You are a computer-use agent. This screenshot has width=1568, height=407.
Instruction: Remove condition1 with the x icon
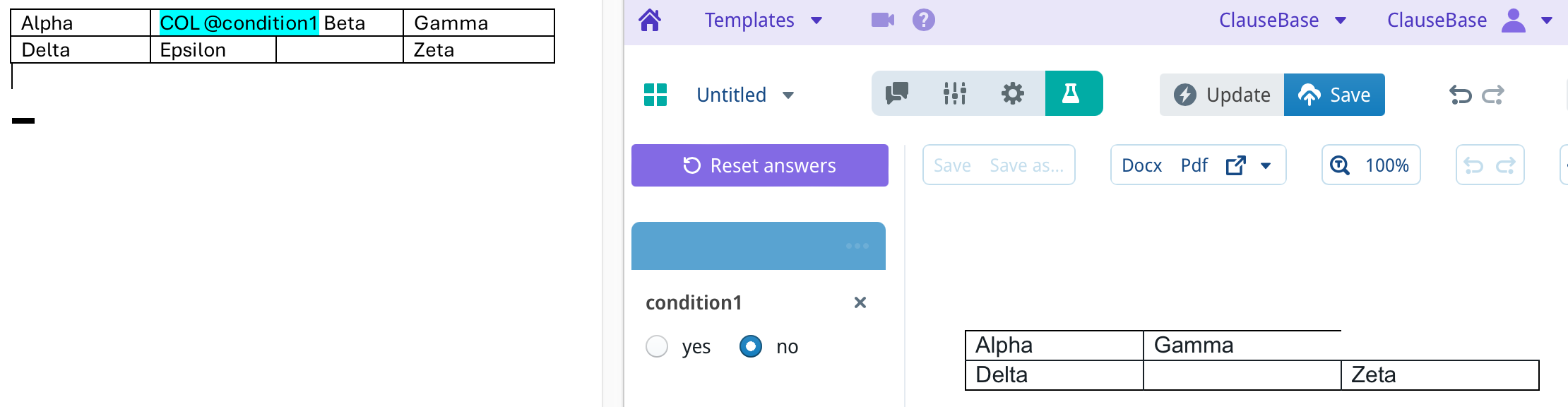[x=860, y=302]
